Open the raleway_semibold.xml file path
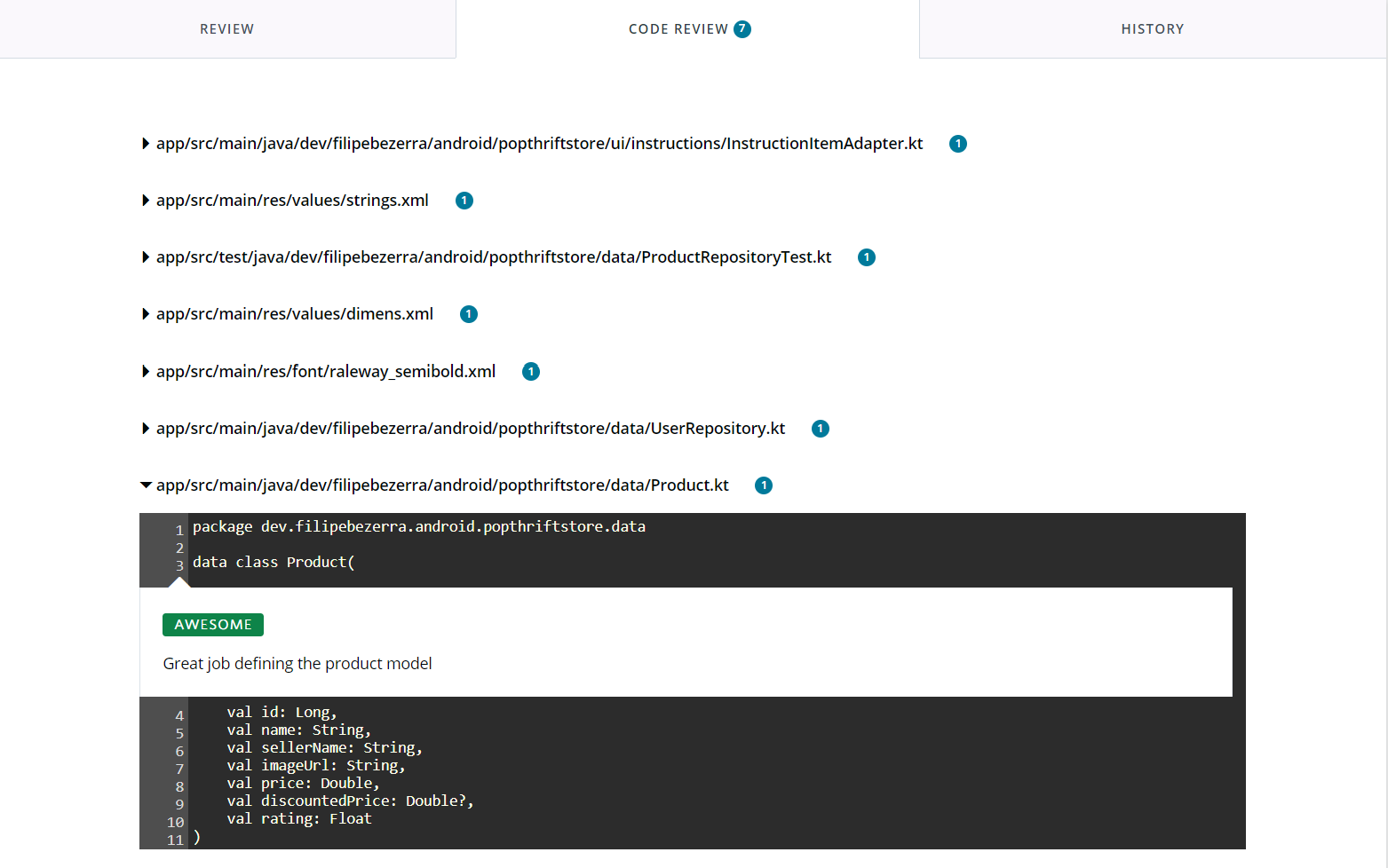The height and width of the screenshot is (868, 1388). click(x=326, y=372)
